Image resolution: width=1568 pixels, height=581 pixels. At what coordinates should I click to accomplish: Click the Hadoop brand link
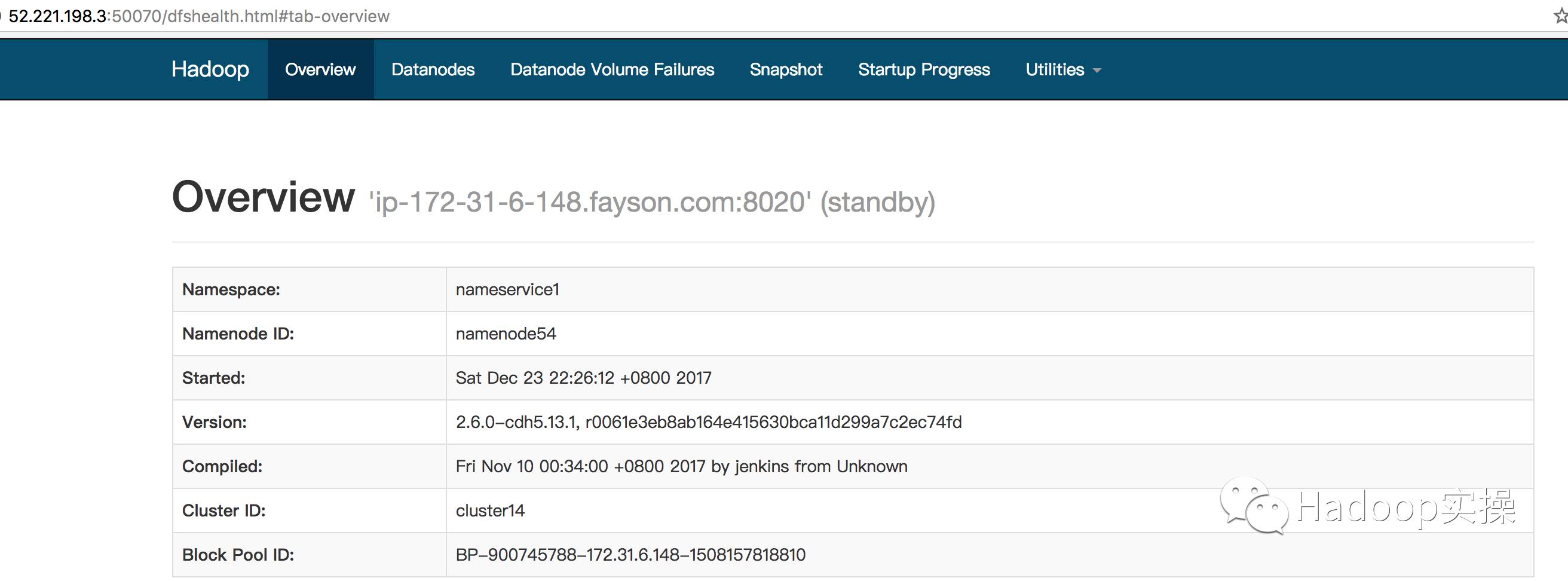[210, 69]
